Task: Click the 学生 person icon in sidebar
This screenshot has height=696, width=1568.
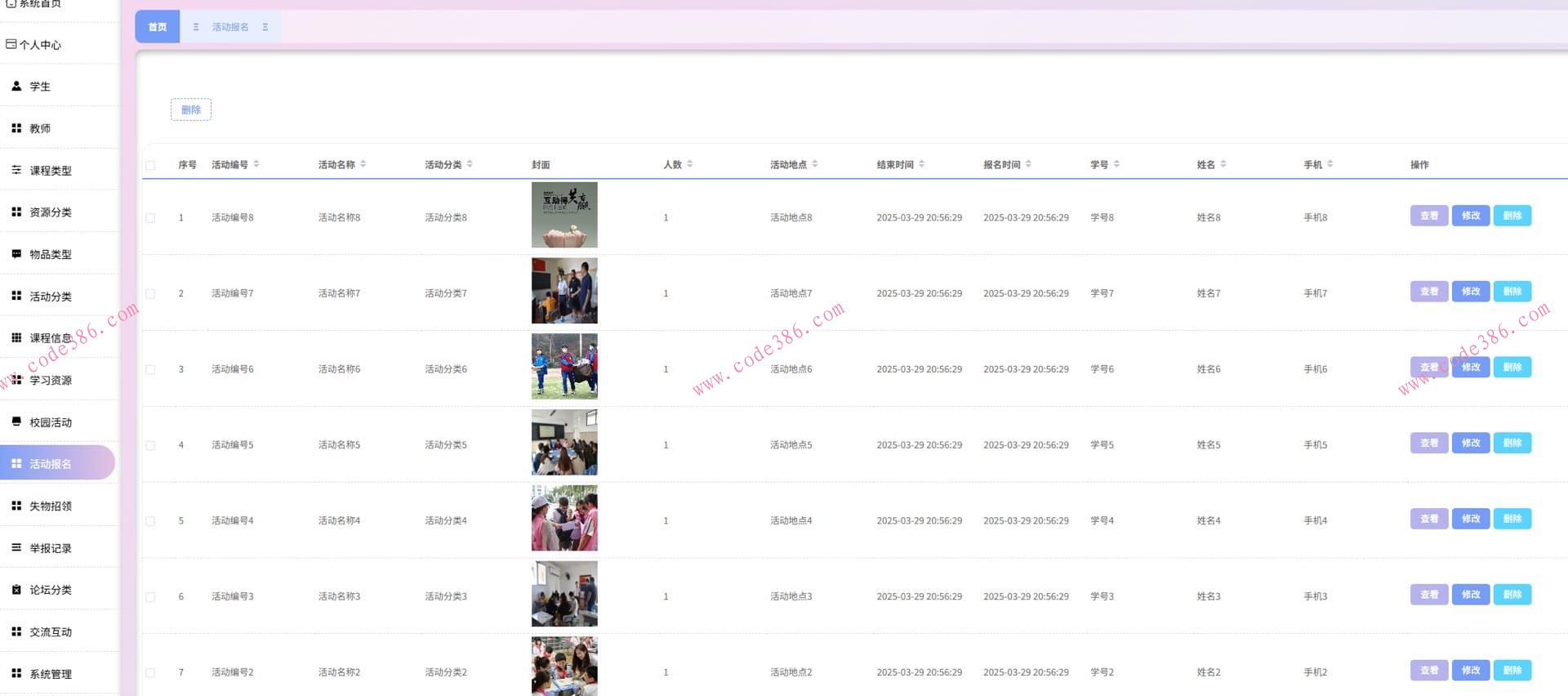Action: pos(16,86)
